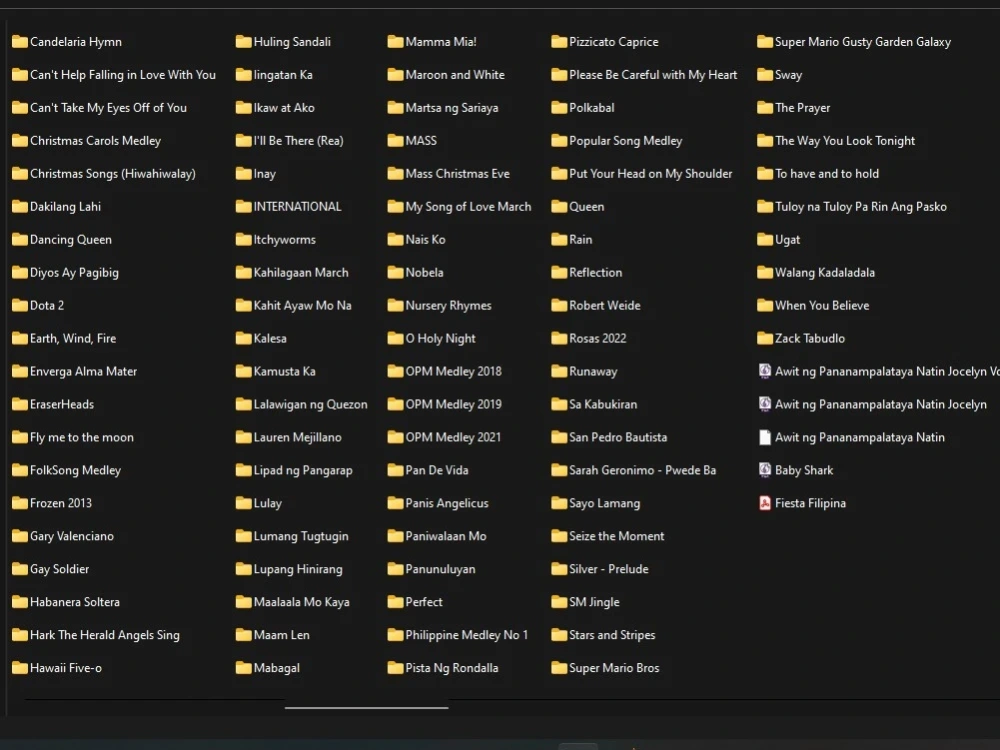The height and width of the screenshot is (750, 1000).
Task: Open the Kalesa folder icon
Action: [244, 338]
